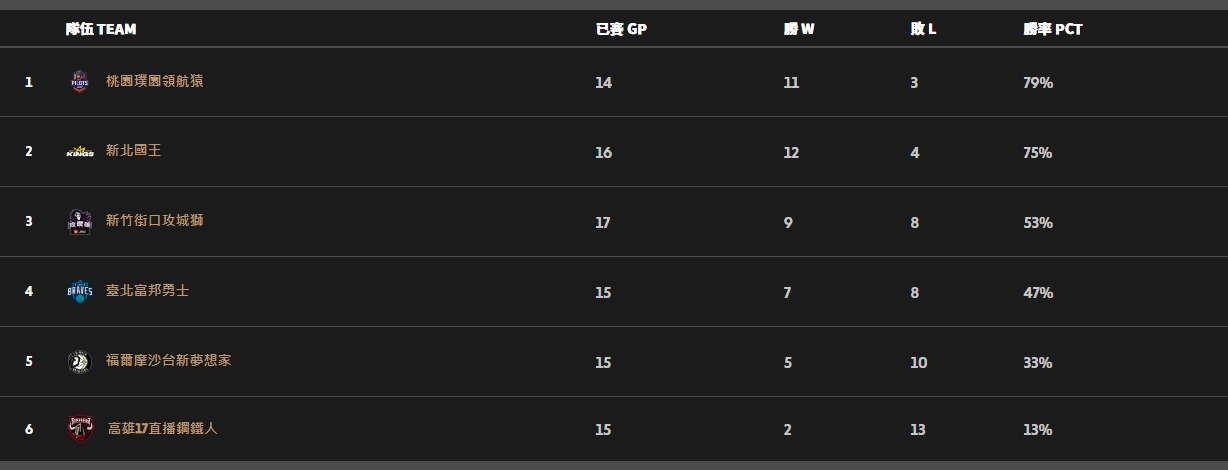The width and height of the screenshot is (1228, 470).
Task: Open the 臺北富邦勇士 team link
Action: (148, 291)
